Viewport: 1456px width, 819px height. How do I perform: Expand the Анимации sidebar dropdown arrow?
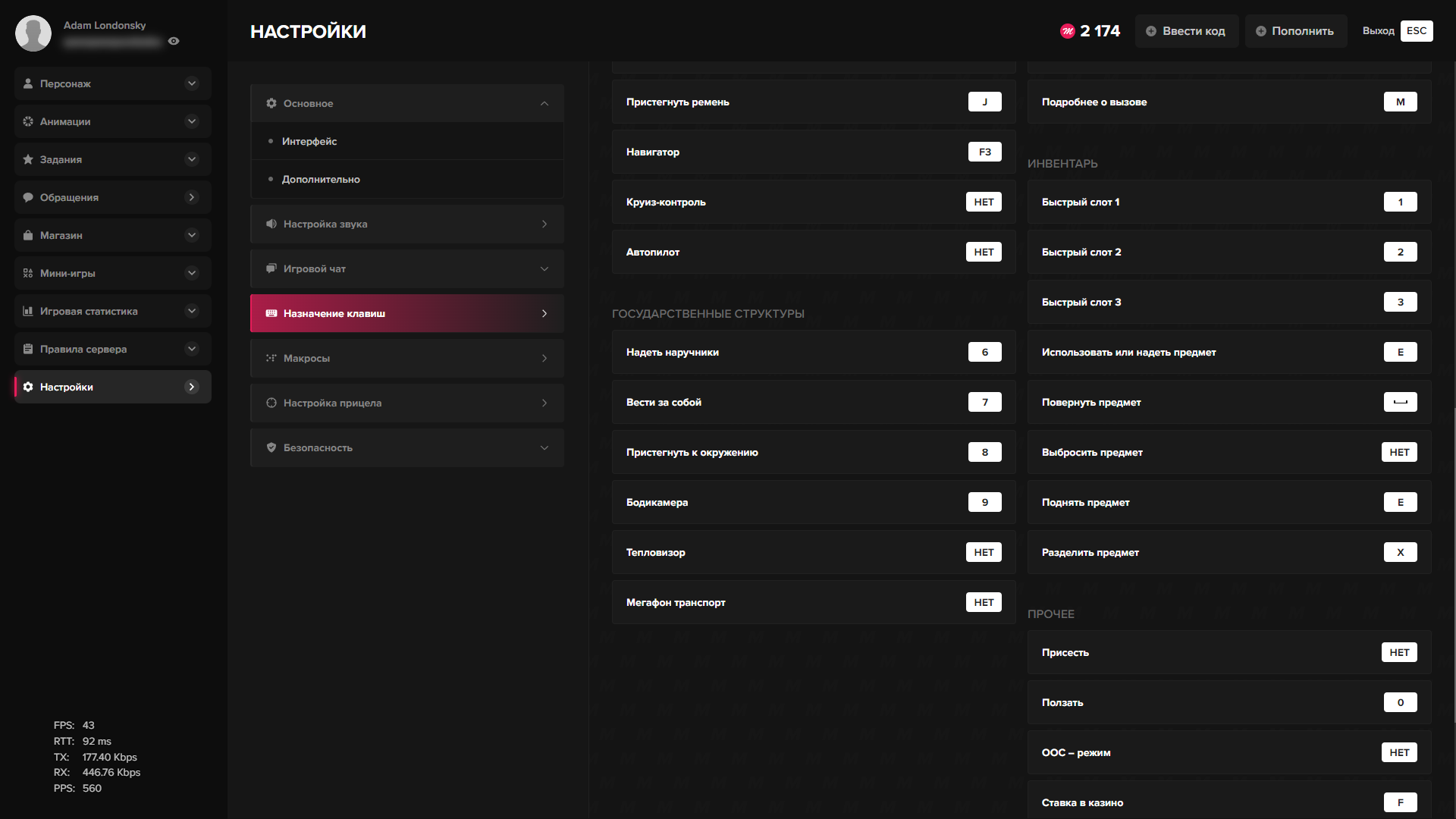pyautogui.click(x=192, y=121)
